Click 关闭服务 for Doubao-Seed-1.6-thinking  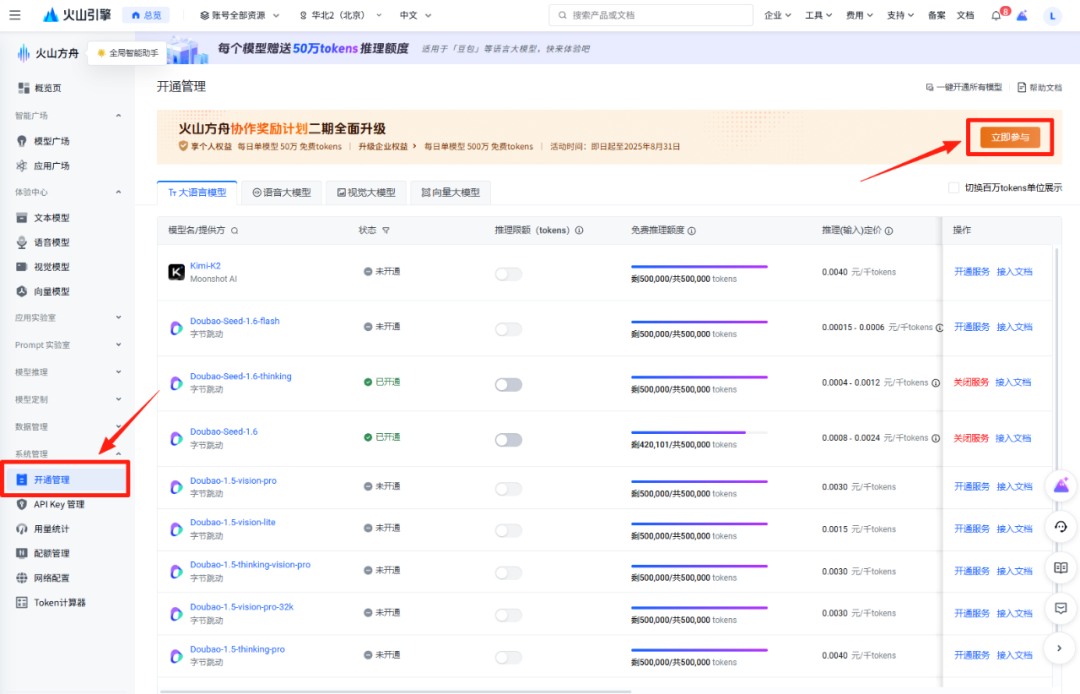[x=970, y=382]
